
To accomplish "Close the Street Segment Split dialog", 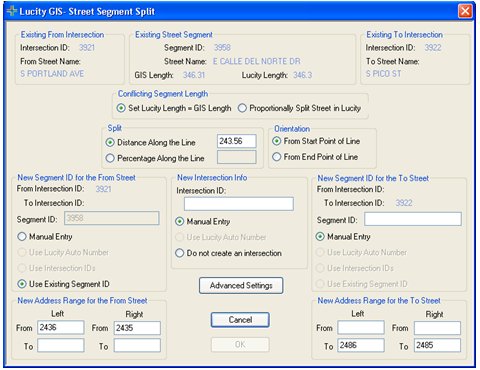I will click(465, 11).
